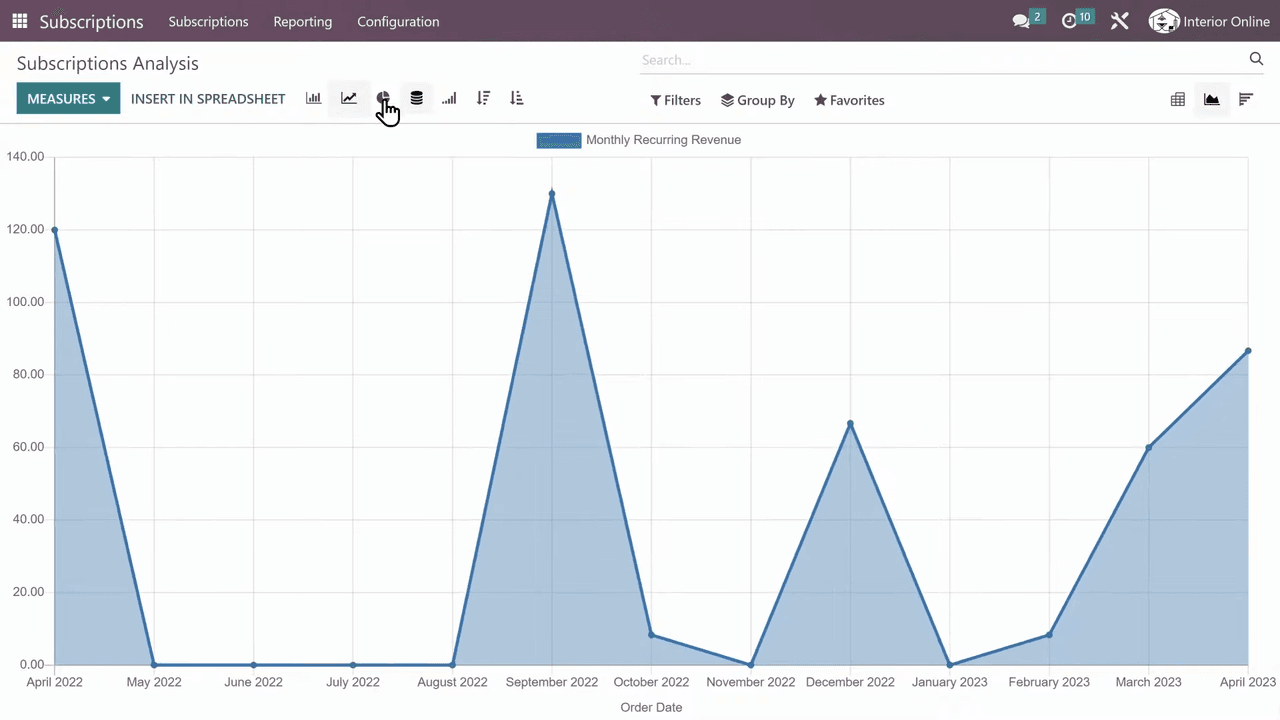Open the debug tools wrench icon

tap(1119, 21)
